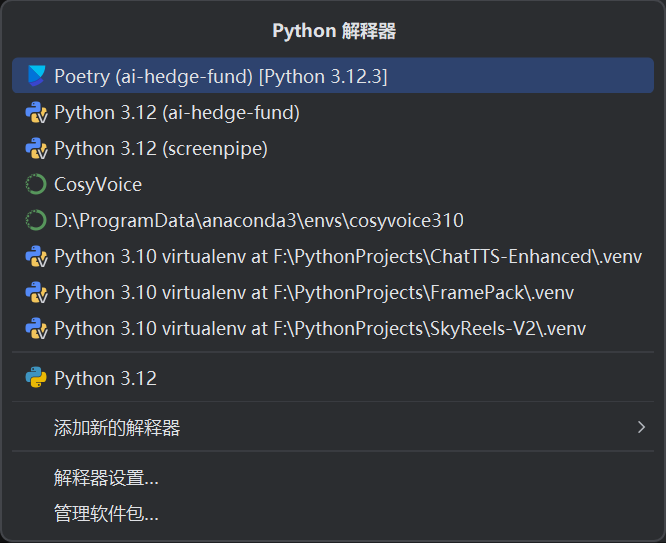Click the Poetry icon beside ai-hedge-fund

click(36, 76)
